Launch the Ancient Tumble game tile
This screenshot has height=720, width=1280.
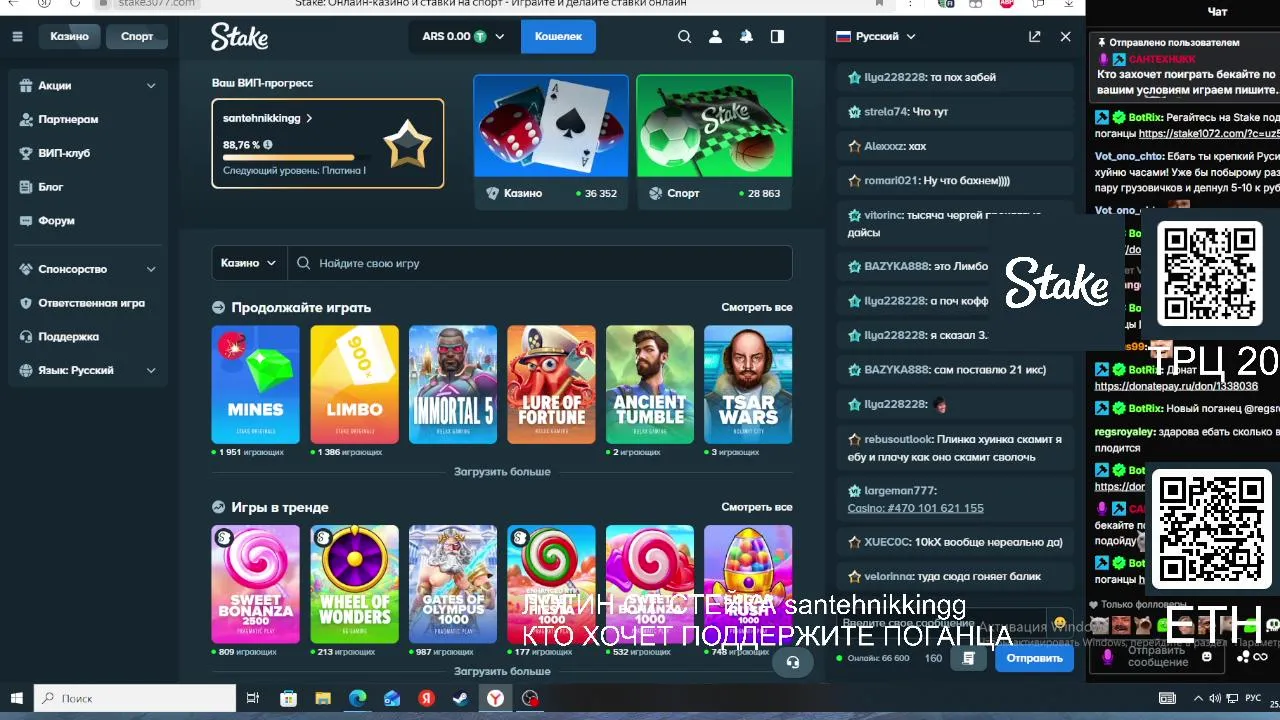649,384
